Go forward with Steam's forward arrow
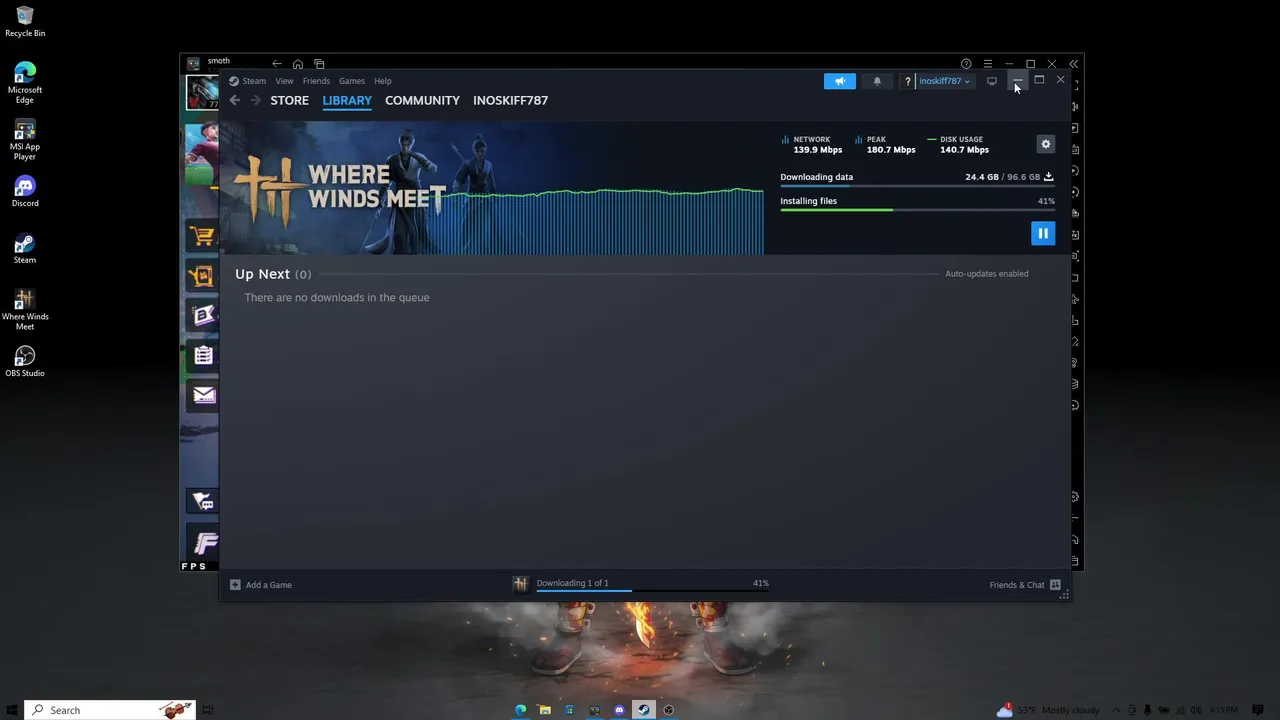The image size is (1280, 720). (x=255, y=100)
